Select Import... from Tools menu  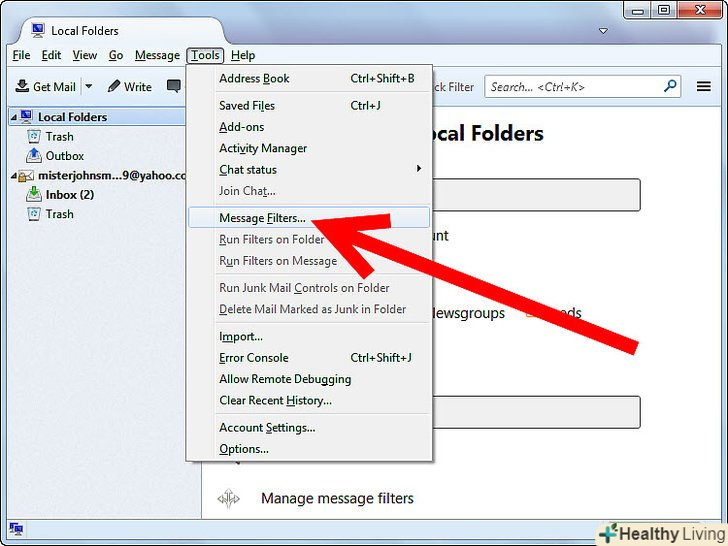(x=309, y=336)
